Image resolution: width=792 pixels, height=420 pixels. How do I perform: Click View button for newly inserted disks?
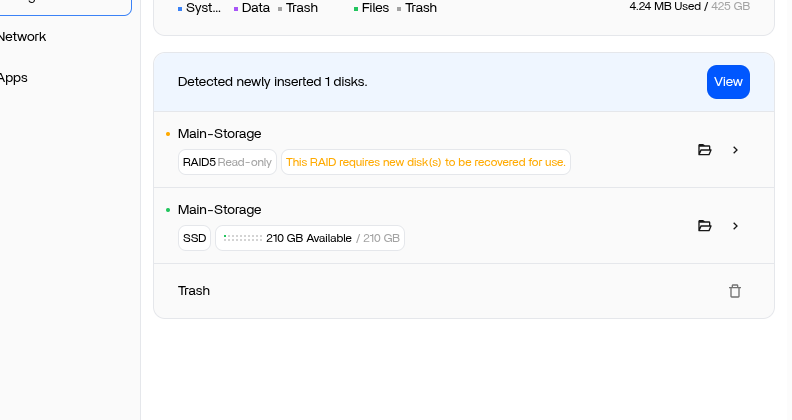pos(728,82)
